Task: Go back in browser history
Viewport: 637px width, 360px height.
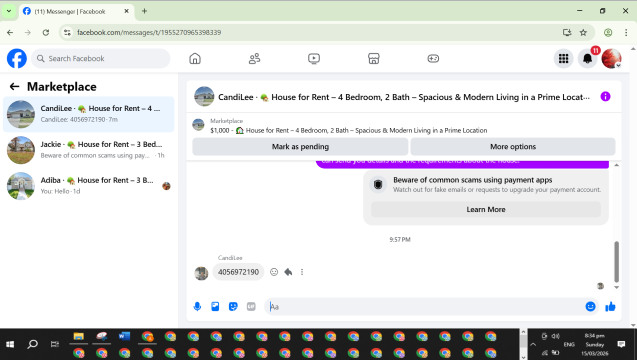Action: coord(10,33)
